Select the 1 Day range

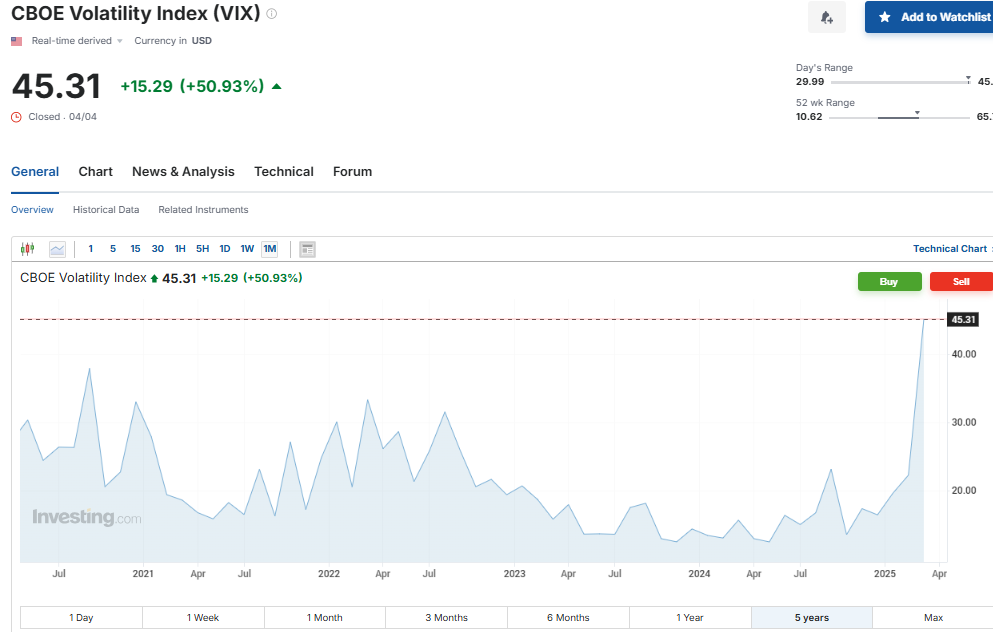click(x=81, y=617)
